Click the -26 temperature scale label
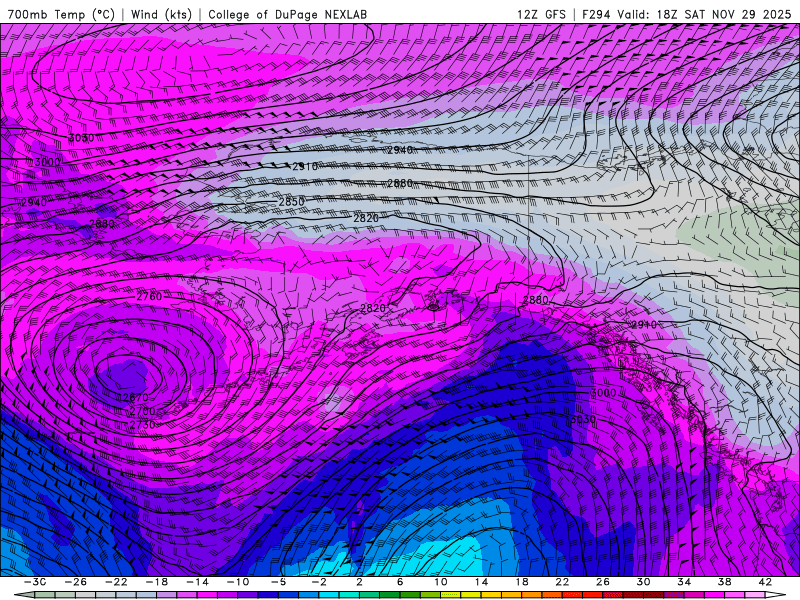The image size is (800, 600). (x=76, y=582)
